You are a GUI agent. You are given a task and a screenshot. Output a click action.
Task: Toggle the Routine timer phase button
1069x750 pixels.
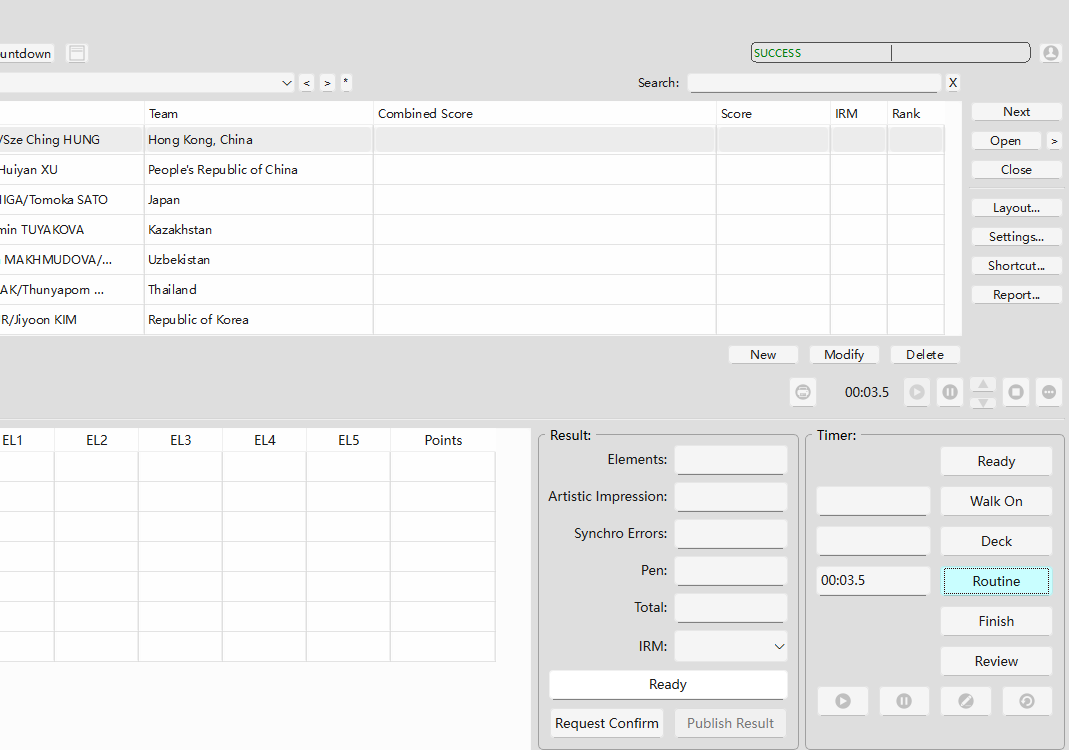996,581
